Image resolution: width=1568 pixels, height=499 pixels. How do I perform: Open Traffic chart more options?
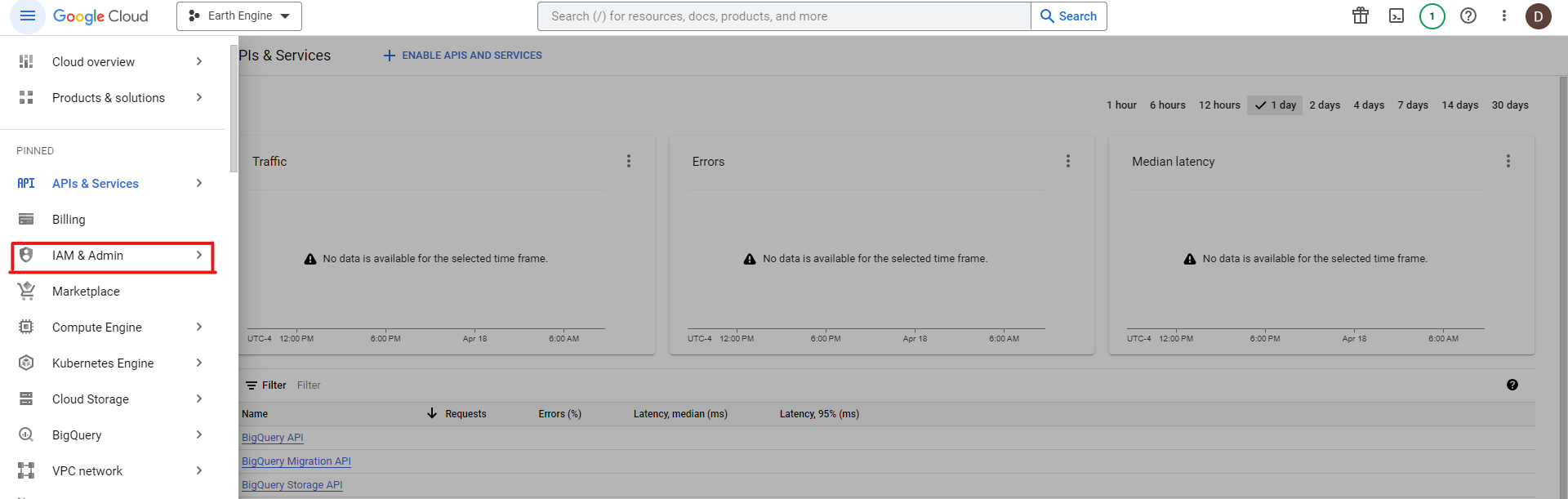tap(629, 162)
